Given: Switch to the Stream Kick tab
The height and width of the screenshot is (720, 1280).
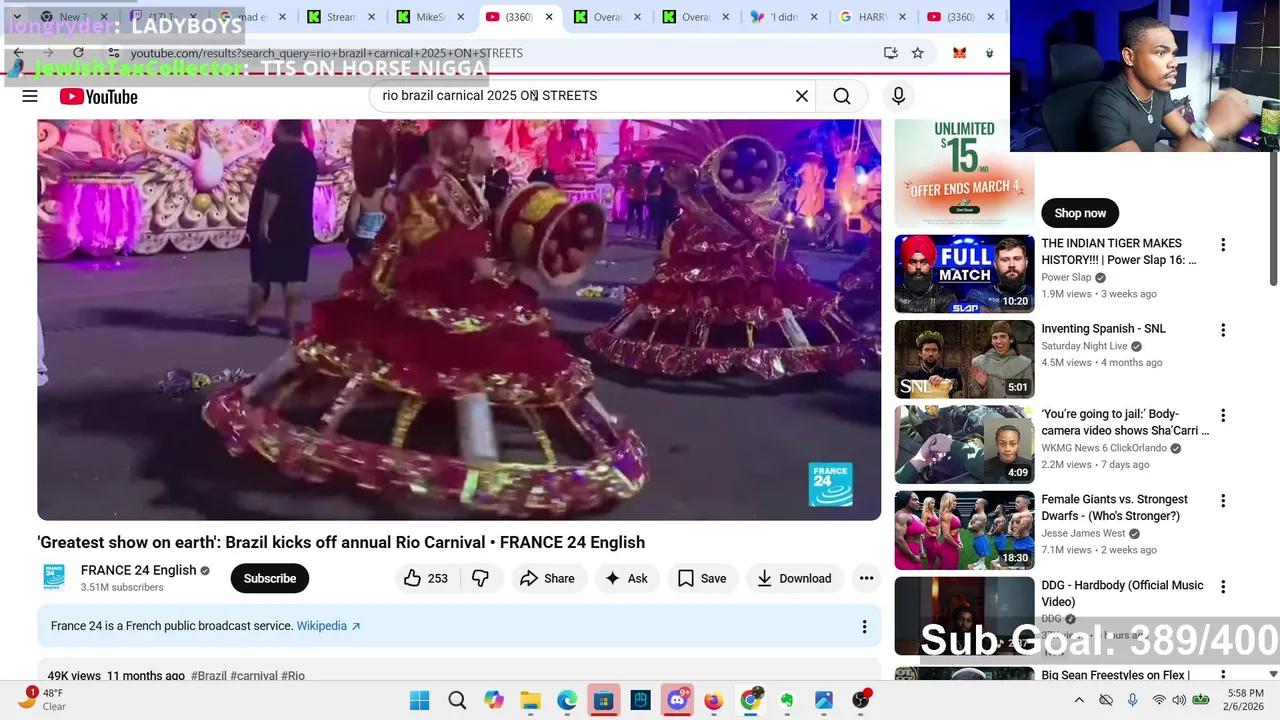Looking at the screenshot, I should [341, 17].
